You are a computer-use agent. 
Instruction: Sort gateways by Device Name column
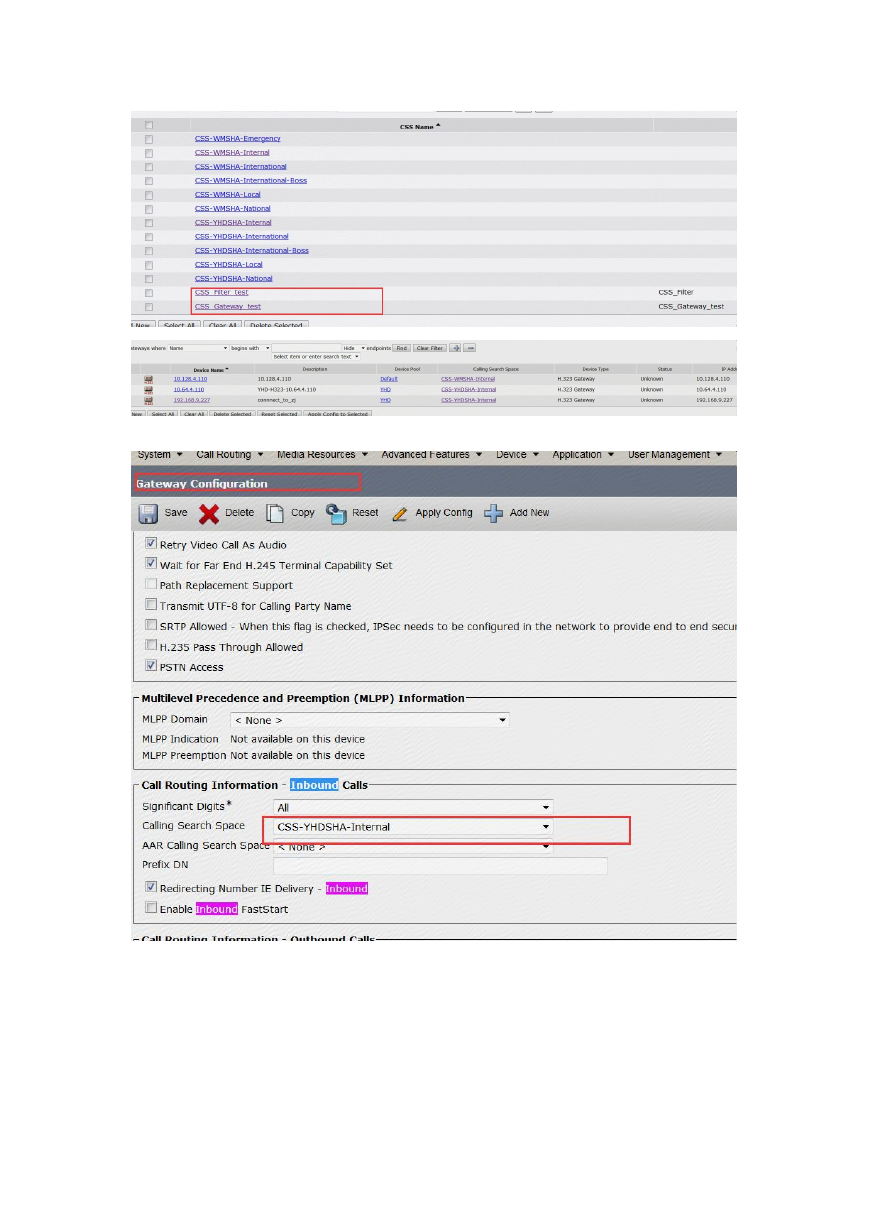[210, 369]
